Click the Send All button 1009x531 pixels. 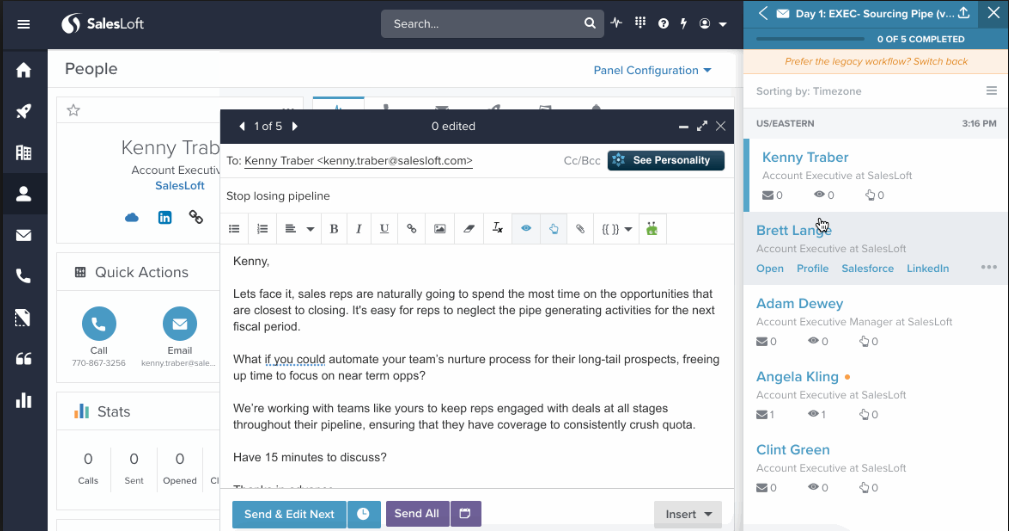[x=417, y=514]
